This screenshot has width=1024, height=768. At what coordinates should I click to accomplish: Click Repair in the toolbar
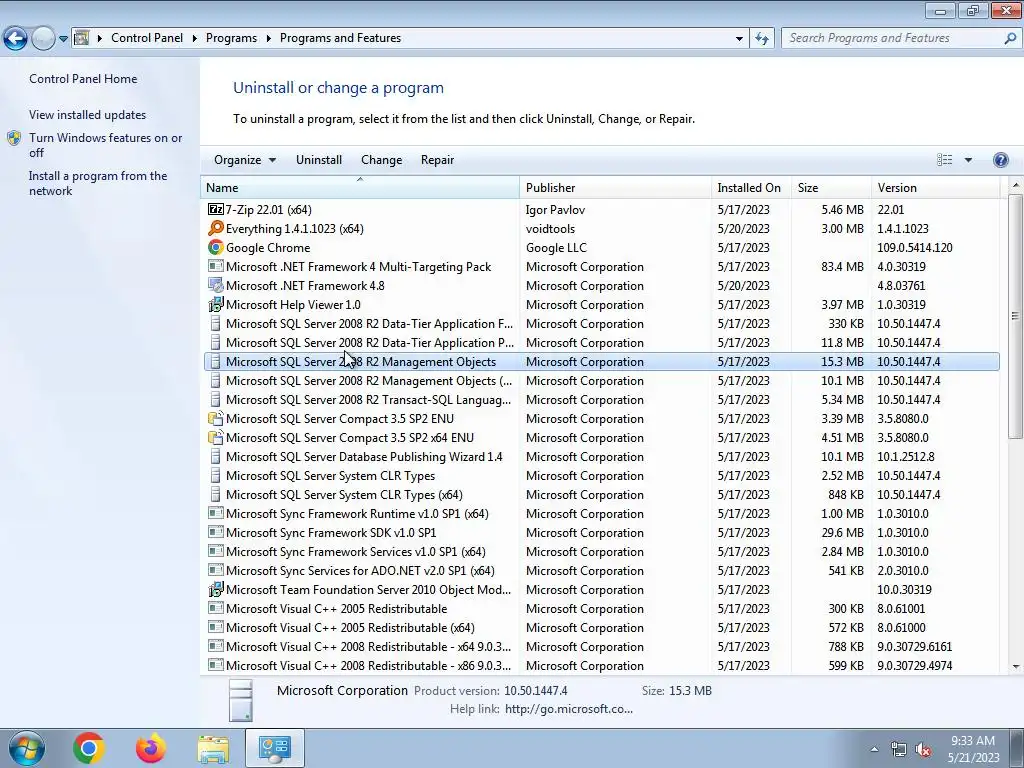pos(437,160)
